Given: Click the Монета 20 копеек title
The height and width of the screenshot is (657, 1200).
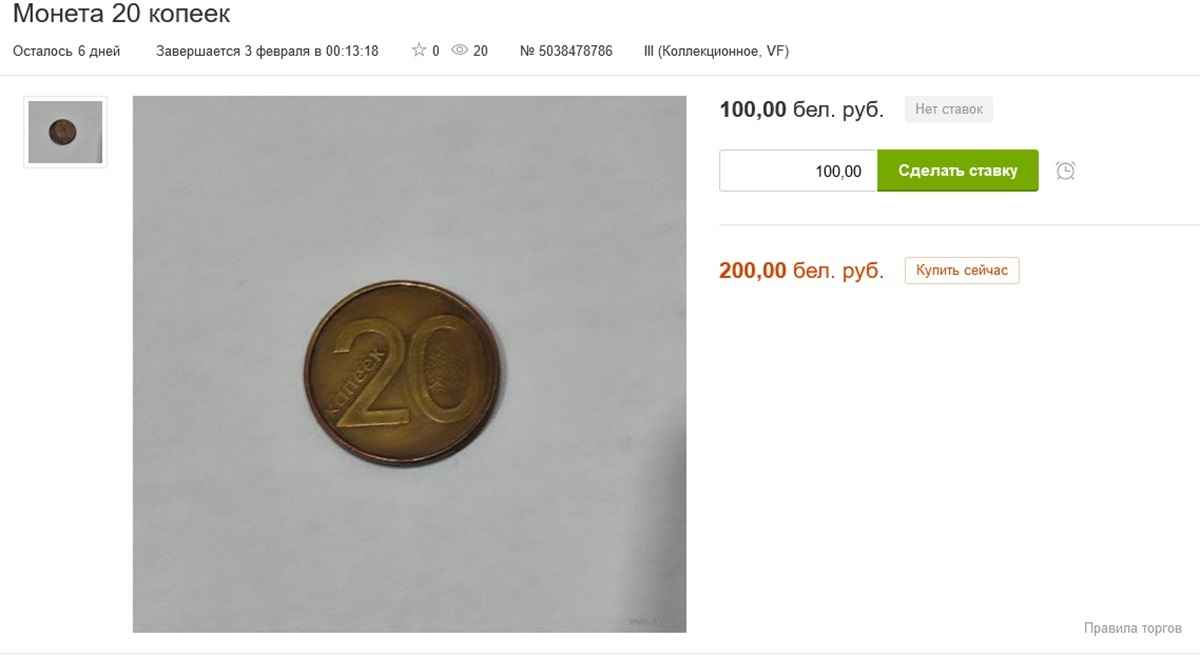Looking at the screenshot, I should [x=121, y=14].
